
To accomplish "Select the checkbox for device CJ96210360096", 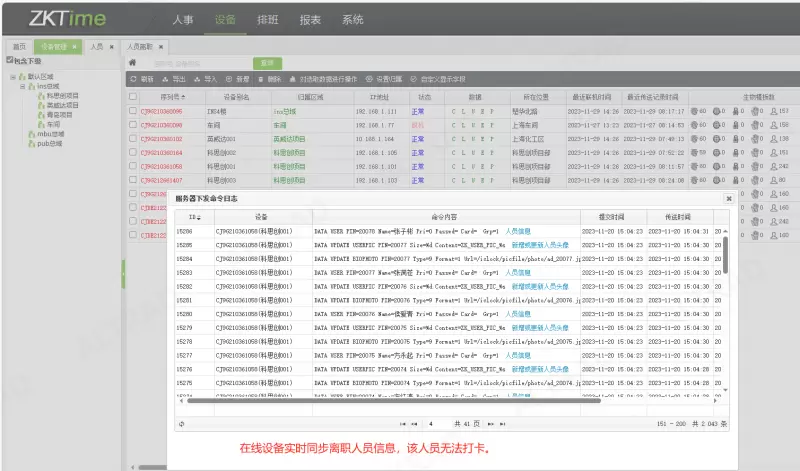I will [x=133, y=111].
